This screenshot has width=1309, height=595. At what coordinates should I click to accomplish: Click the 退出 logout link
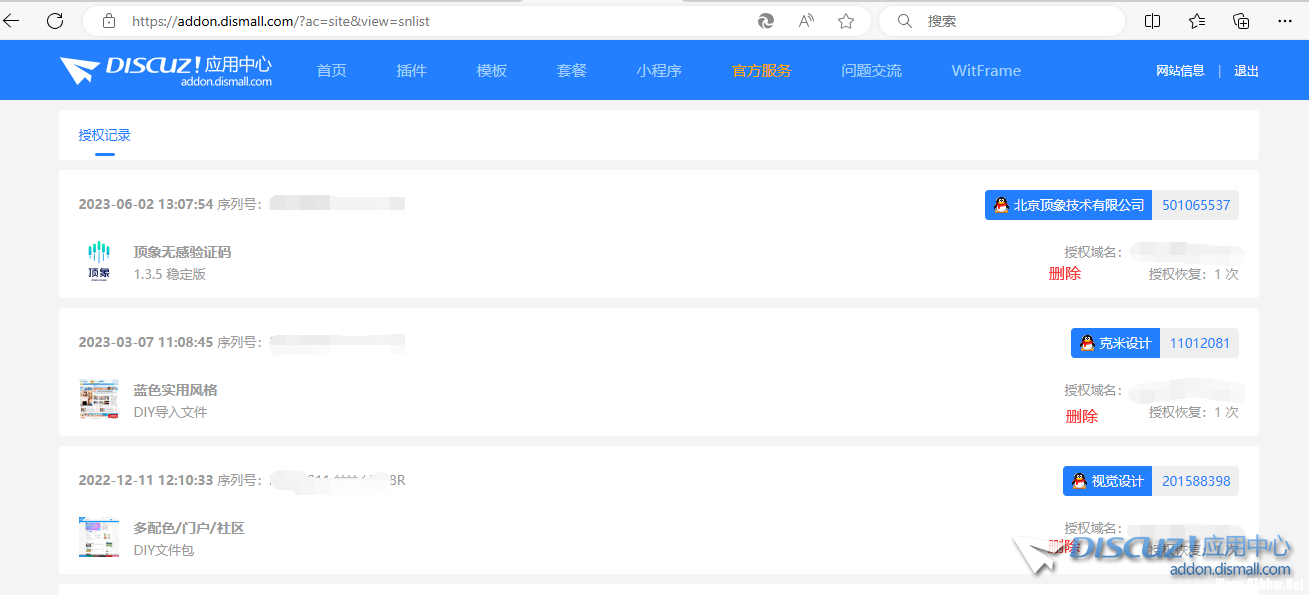click(1246, 71)
